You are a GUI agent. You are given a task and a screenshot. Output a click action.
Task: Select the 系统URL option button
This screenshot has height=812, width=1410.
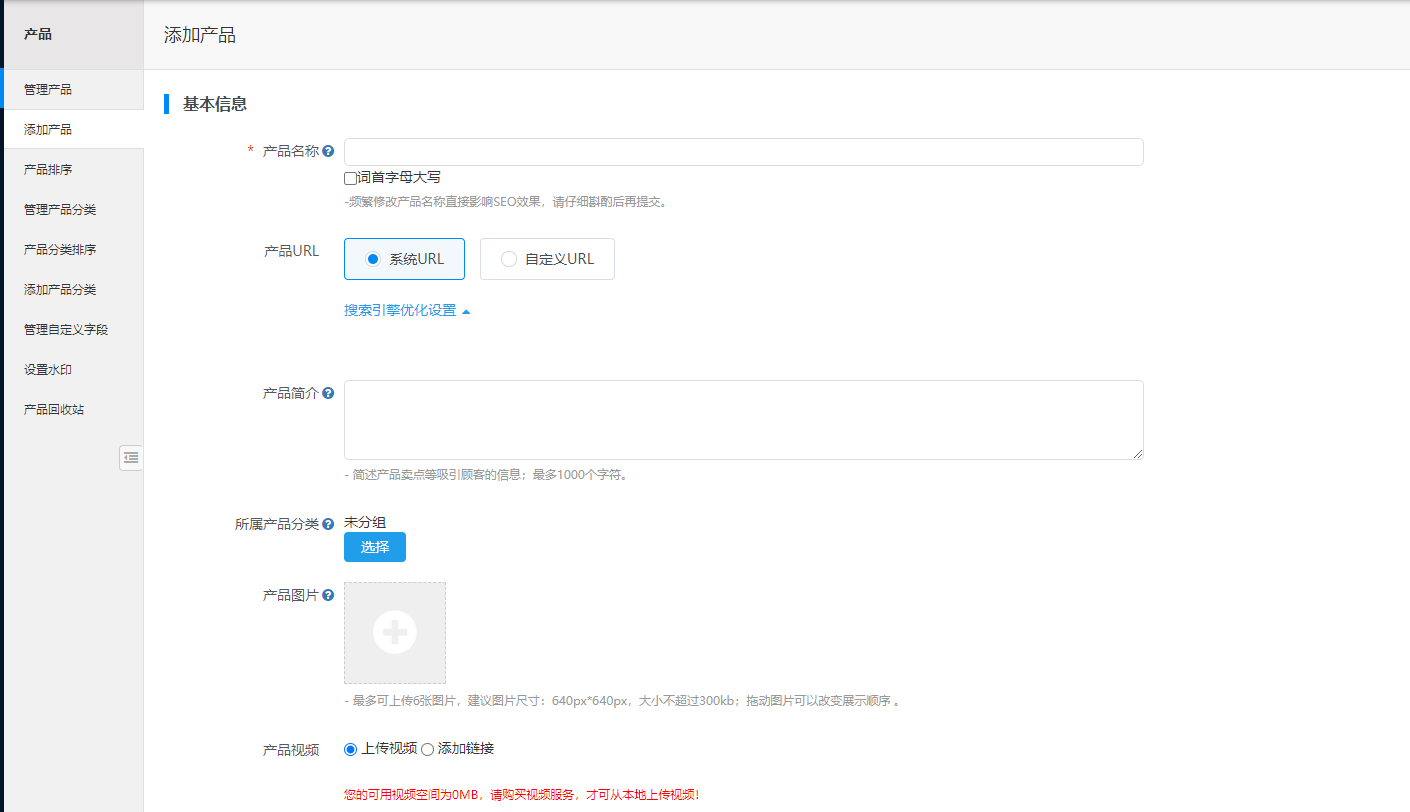404,258
